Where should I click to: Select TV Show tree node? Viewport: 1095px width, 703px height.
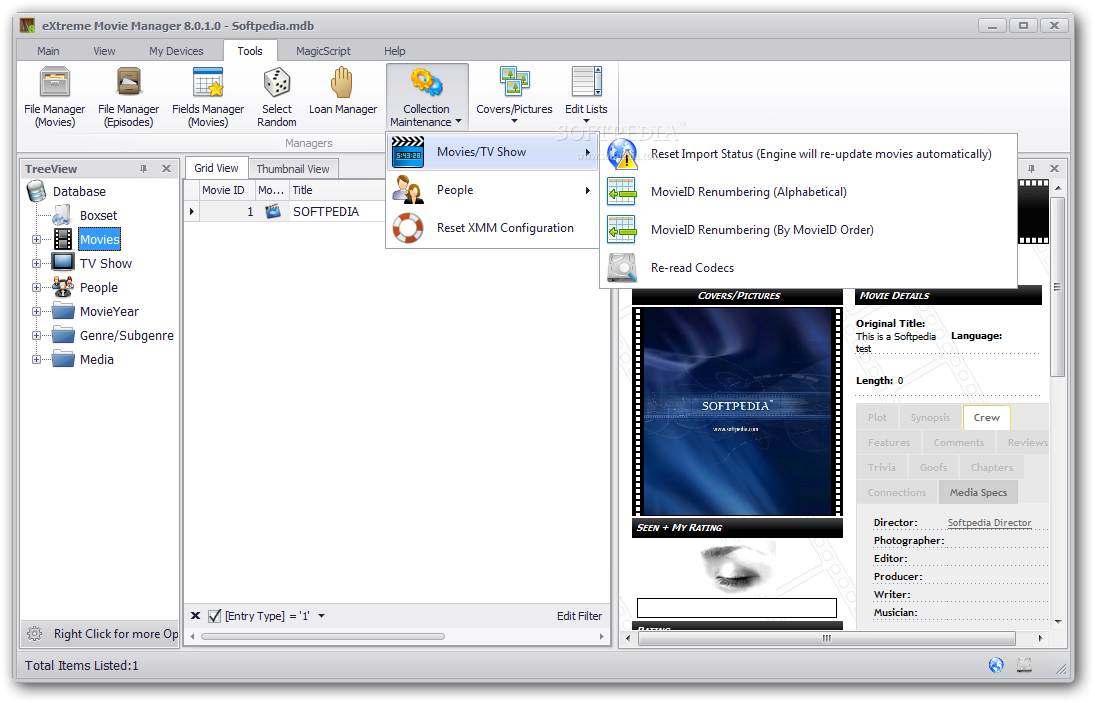pos(105,264)
